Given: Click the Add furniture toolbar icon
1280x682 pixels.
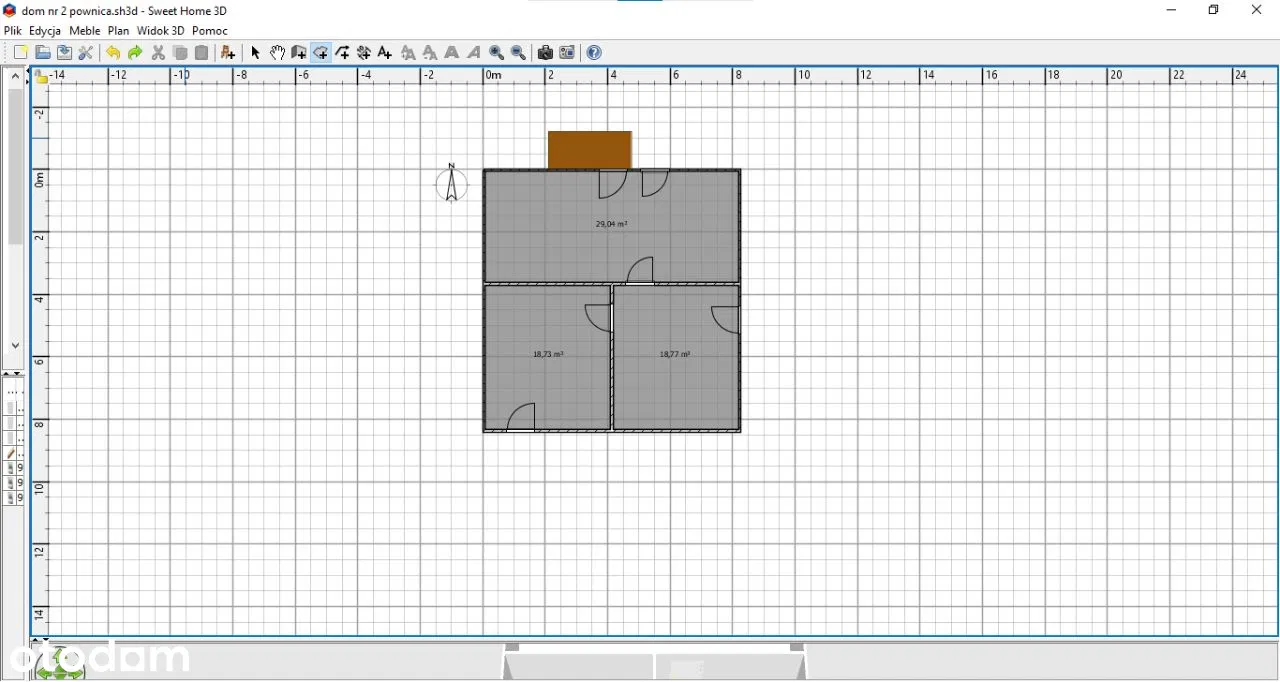Looking at the screenshot, I should (228, 53).
